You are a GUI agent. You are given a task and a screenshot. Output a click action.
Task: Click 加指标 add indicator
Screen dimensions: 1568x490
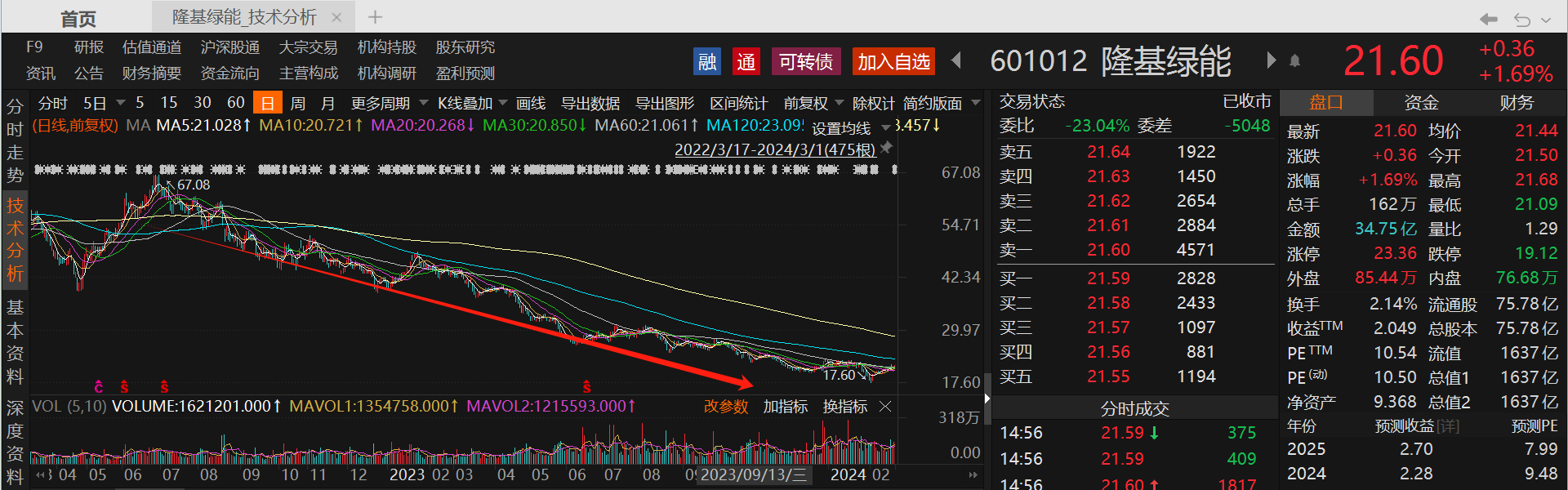[786, 406]
